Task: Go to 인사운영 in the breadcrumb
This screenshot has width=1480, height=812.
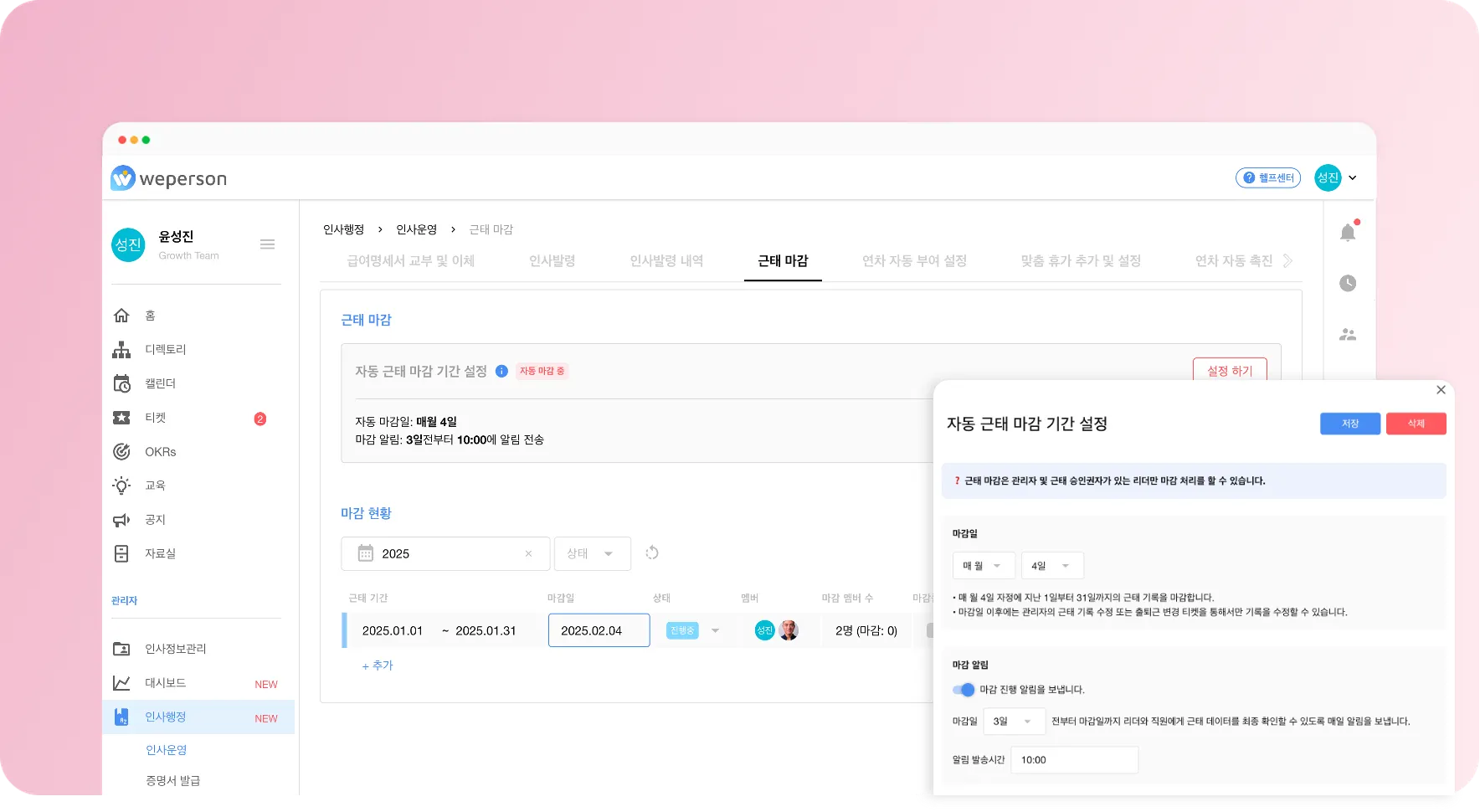Action: pyautogui.click(x=417, y=229)
